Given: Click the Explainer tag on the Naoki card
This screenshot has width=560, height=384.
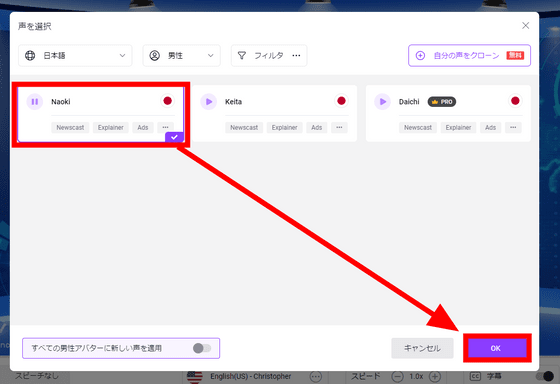Looking at the screenshot, I should [x=111, y=128].
